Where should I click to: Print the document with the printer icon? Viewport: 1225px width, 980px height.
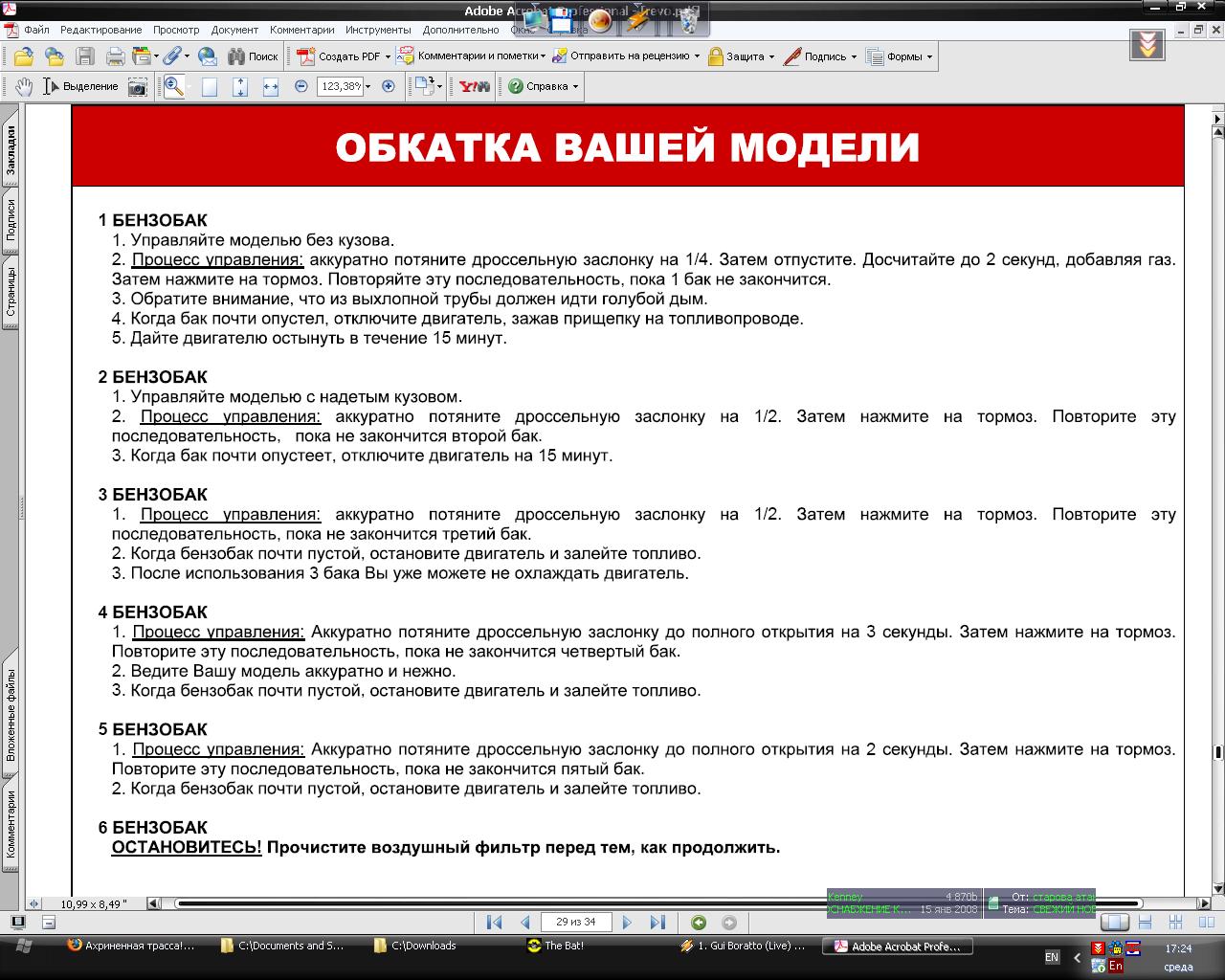115,56
